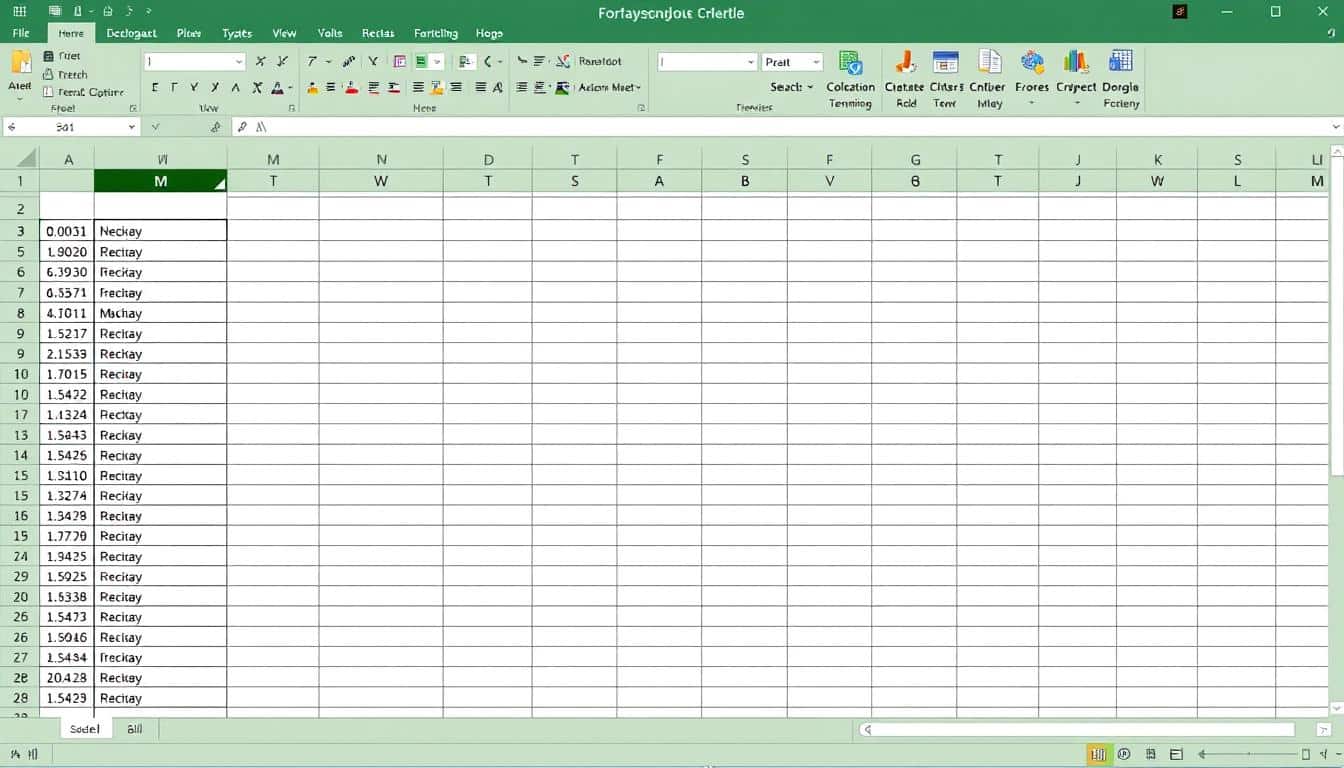
Task: Click the Fretch clipboard icon
Action: (48, 75)
